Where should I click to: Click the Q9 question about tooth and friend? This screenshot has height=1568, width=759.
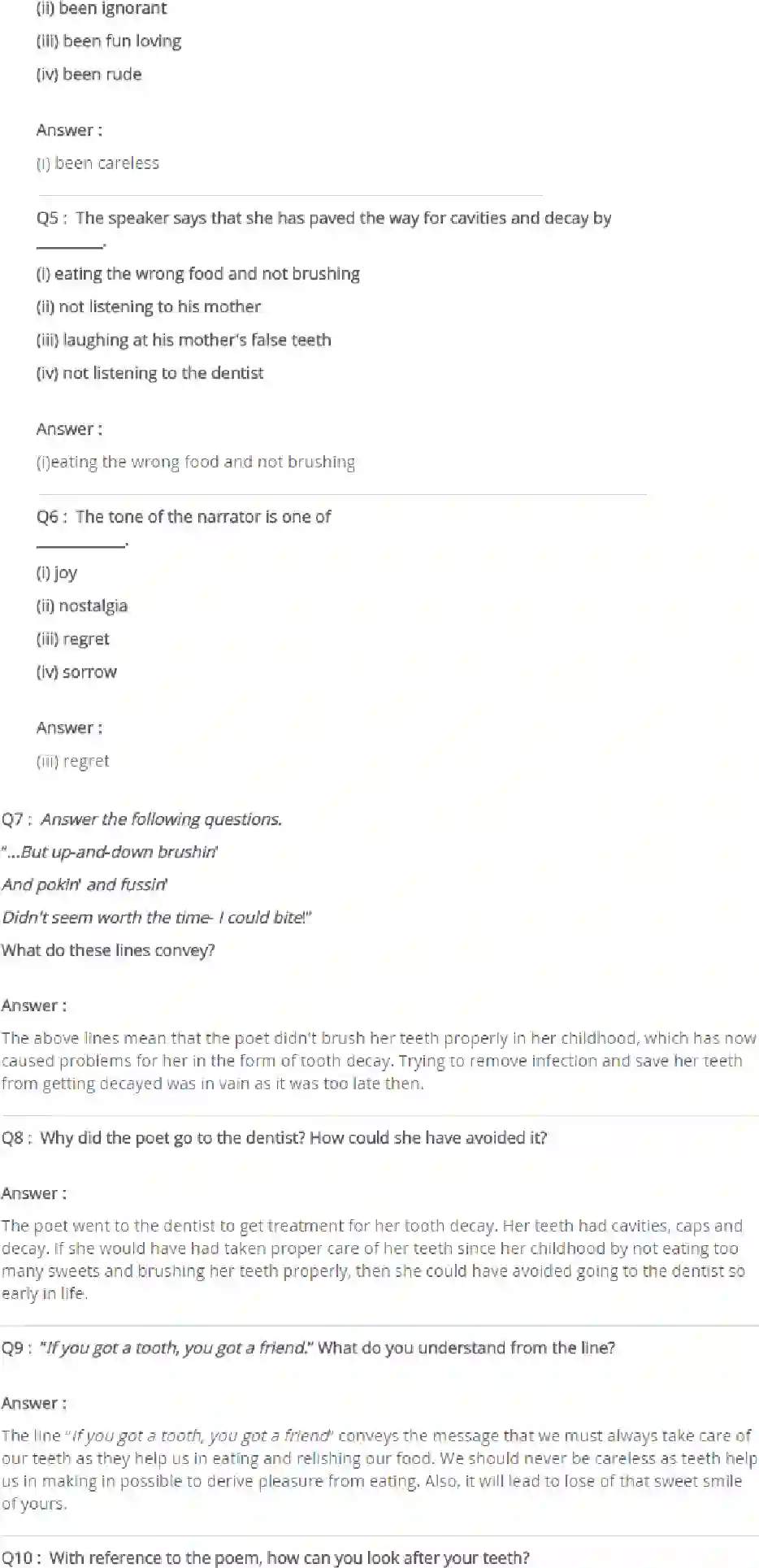[x=309, y=1348]
